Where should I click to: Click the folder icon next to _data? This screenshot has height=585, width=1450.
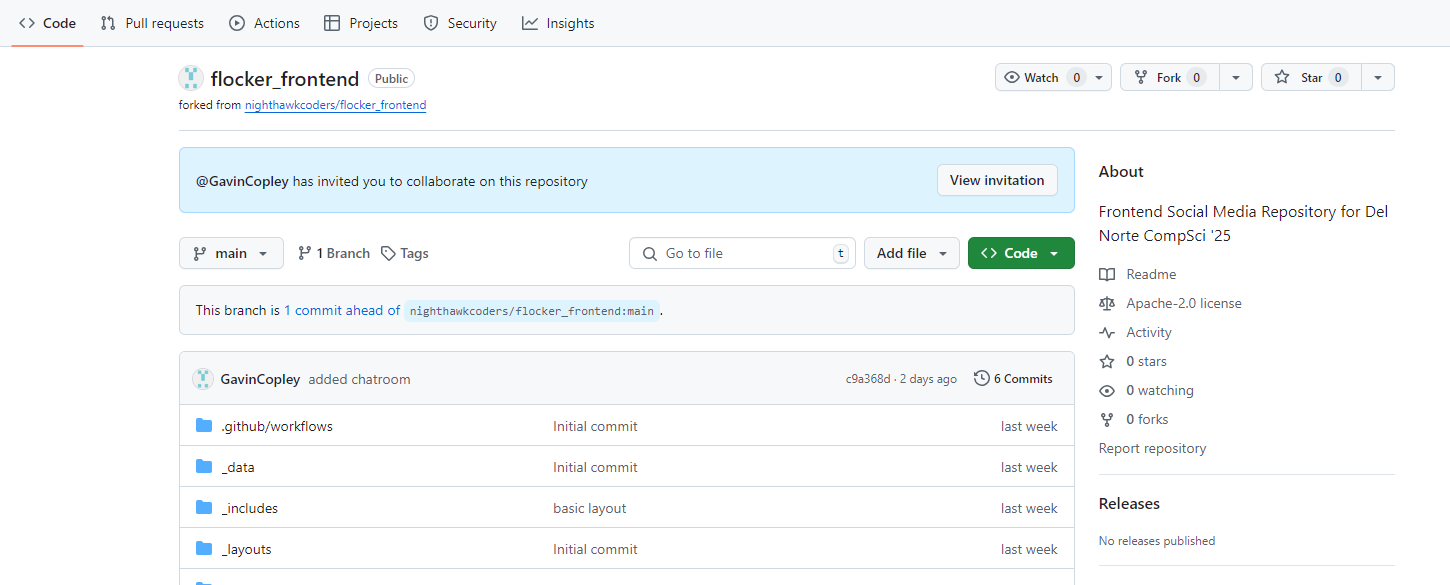[204, 466]
